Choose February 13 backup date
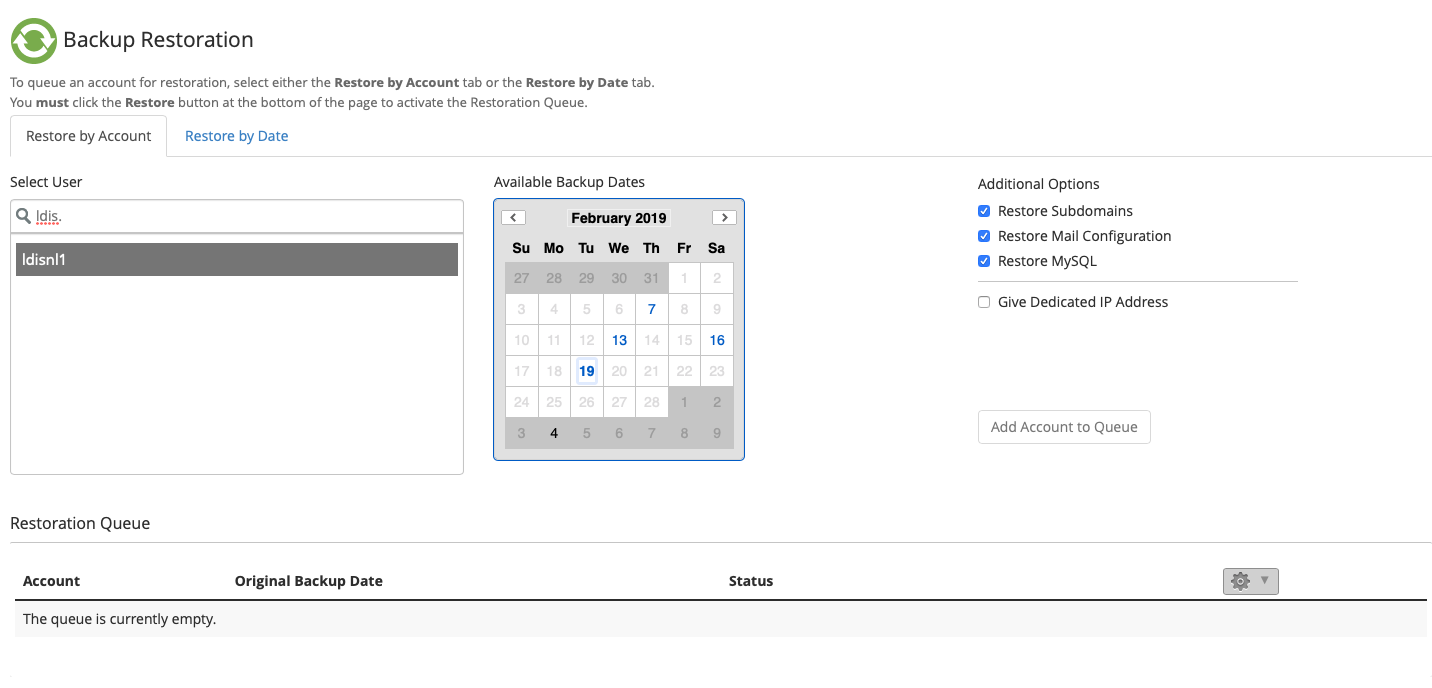 point(619,340)
